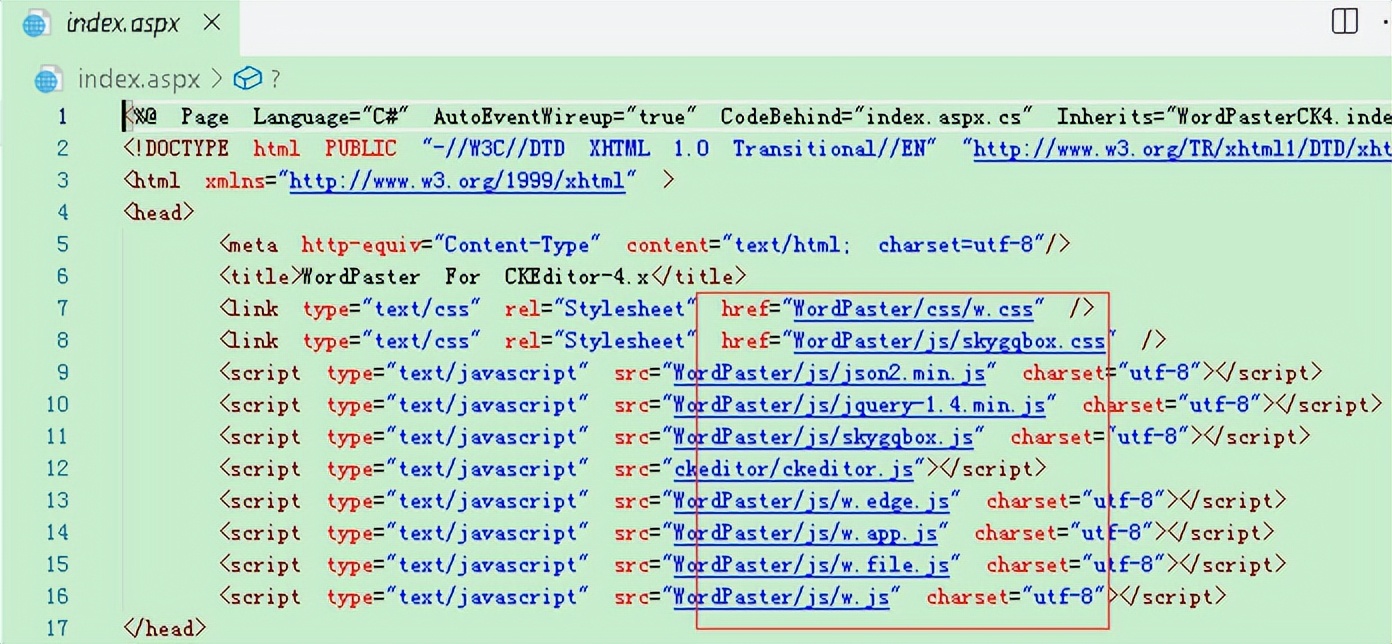Open the WordPaster/js/w.file.js link
Screen dimensions: 1392x644
click(811, 565)
